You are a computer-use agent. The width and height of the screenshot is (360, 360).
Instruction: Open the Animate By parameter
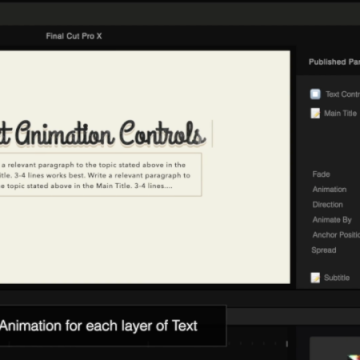(332, 220)
